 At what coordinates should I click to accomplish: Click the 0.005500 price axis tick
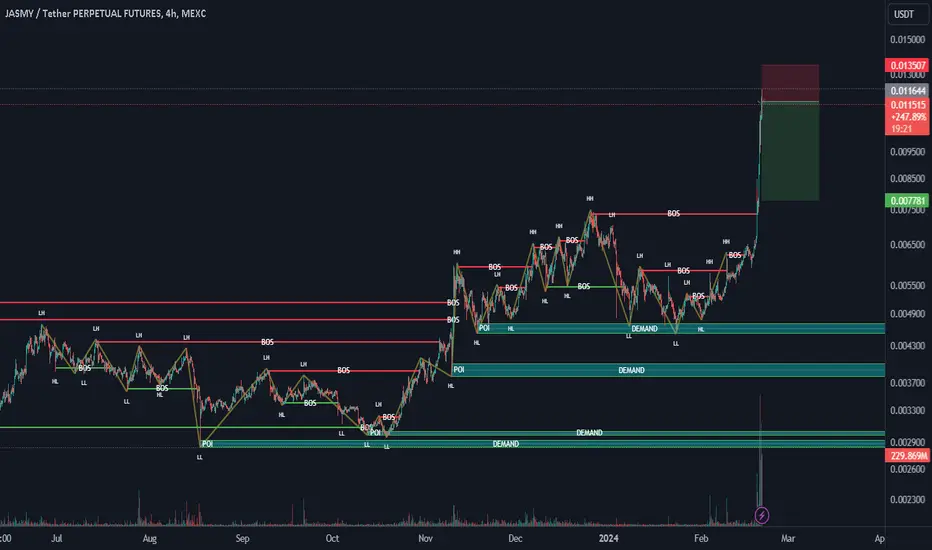click(907, 285)
